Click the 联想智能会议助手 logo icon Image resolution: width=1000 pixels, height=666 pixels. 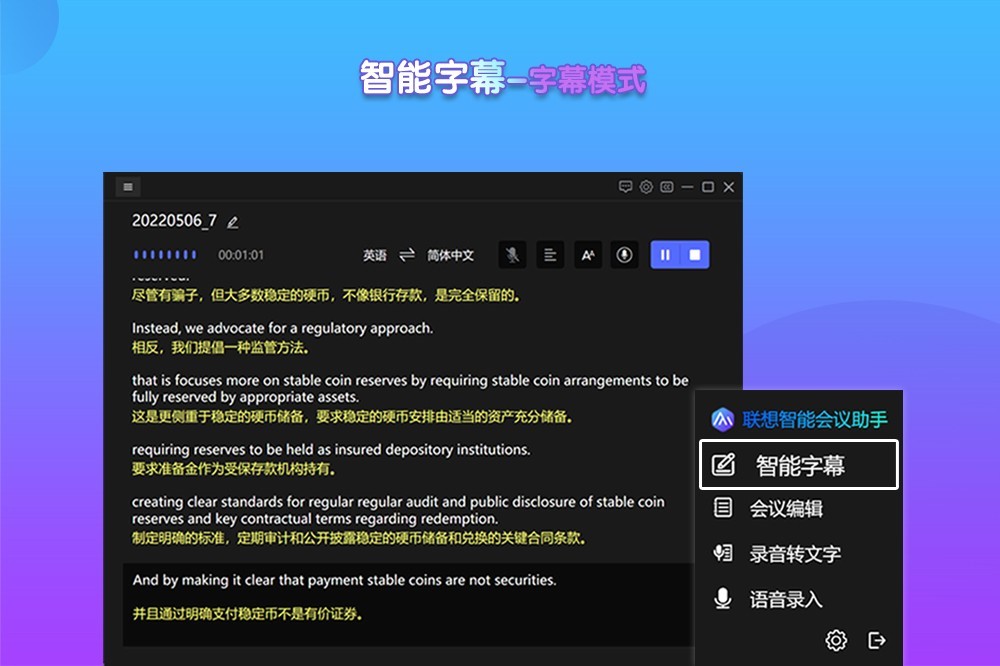[723, 419]
